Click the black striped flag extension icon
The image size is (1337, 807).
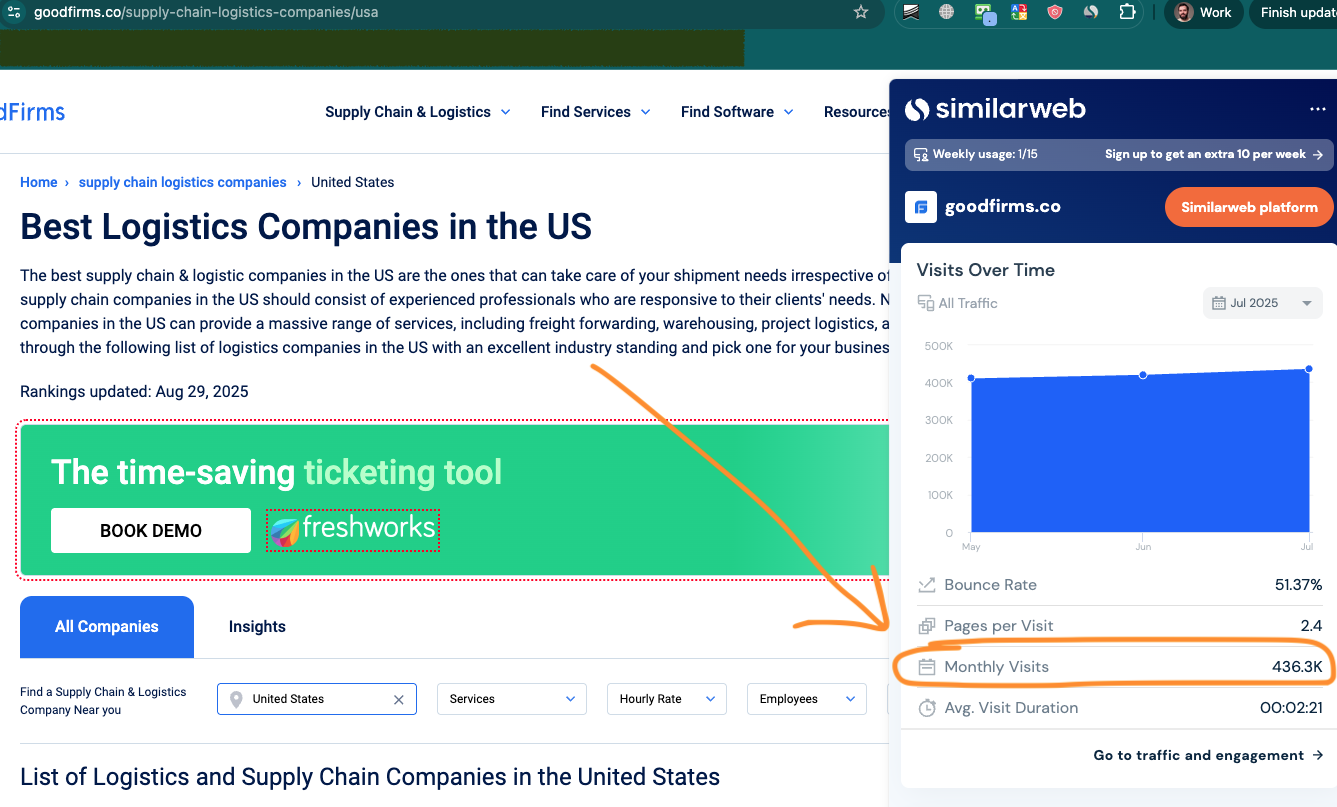pos(911,12)
